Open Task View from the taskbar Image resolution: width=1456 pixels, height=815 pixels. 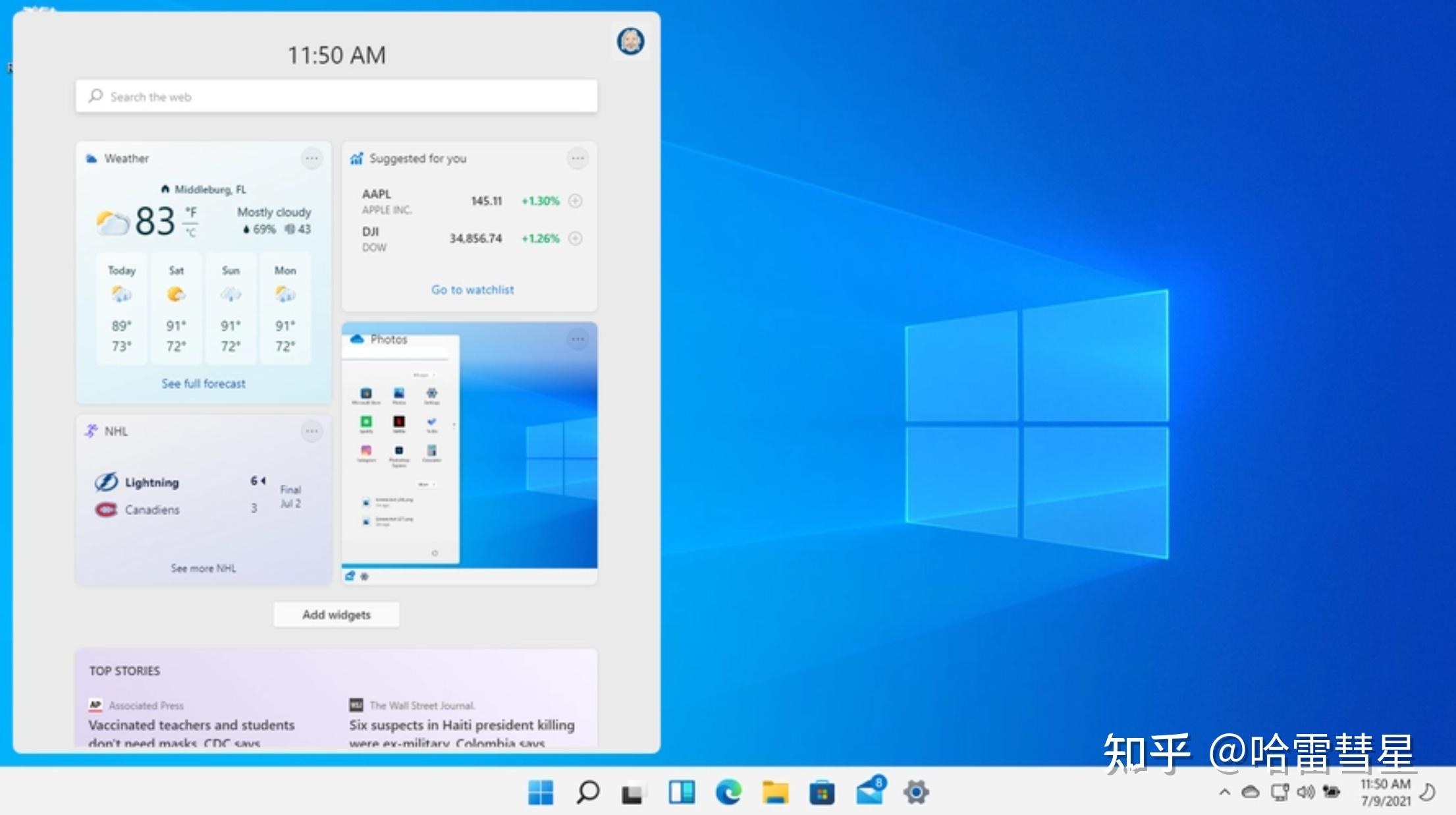coord(633,793)
